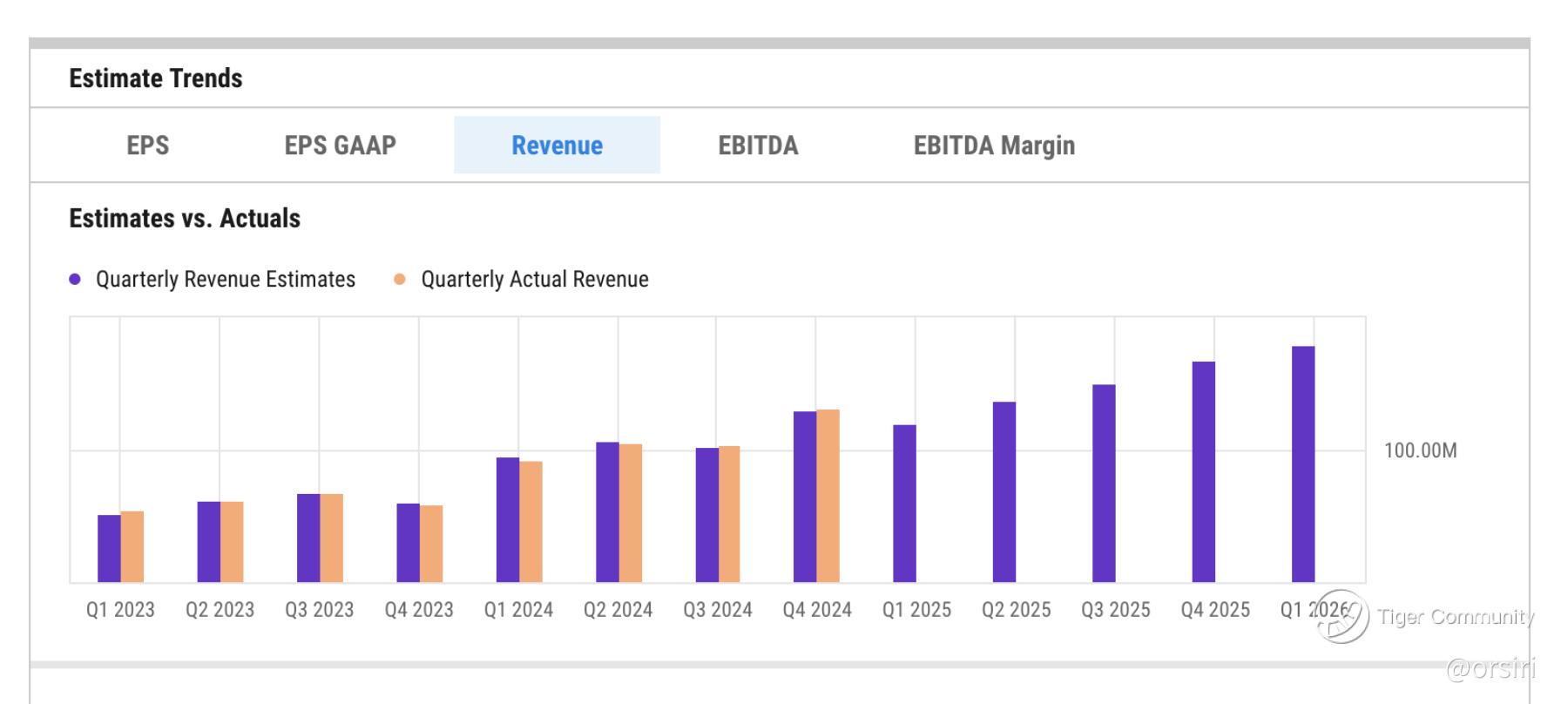Click the Q1 2026 estimate bar
Viewport: 1568px width, 704px height.
(1302, 464)
